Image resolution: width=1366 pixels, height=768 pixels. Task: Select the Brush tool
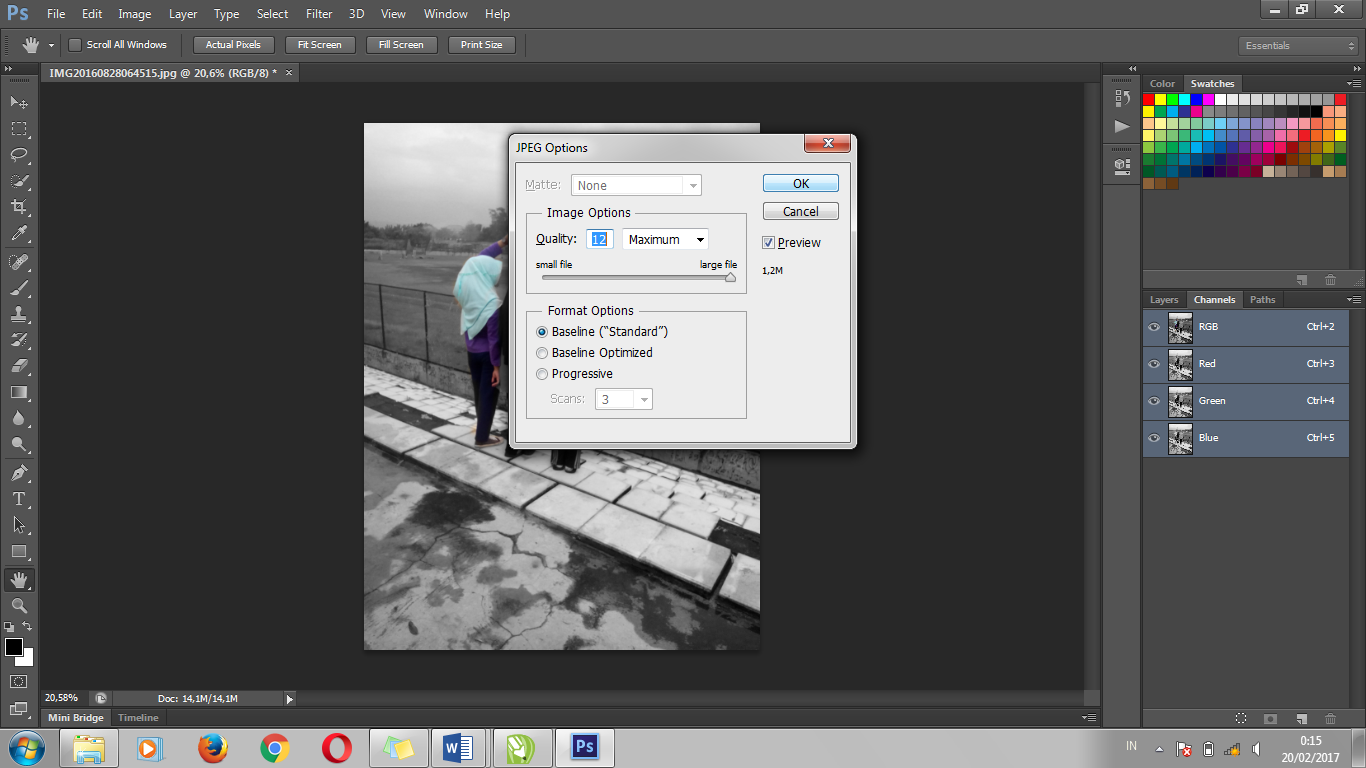[x=18, y=287]
